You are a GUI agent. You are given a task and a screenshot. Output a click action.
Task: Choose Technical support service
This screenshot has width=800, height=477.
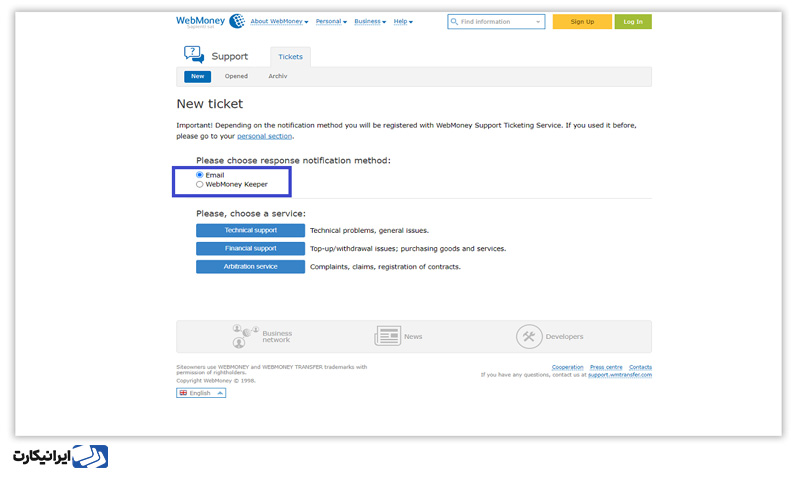[251, 231]
